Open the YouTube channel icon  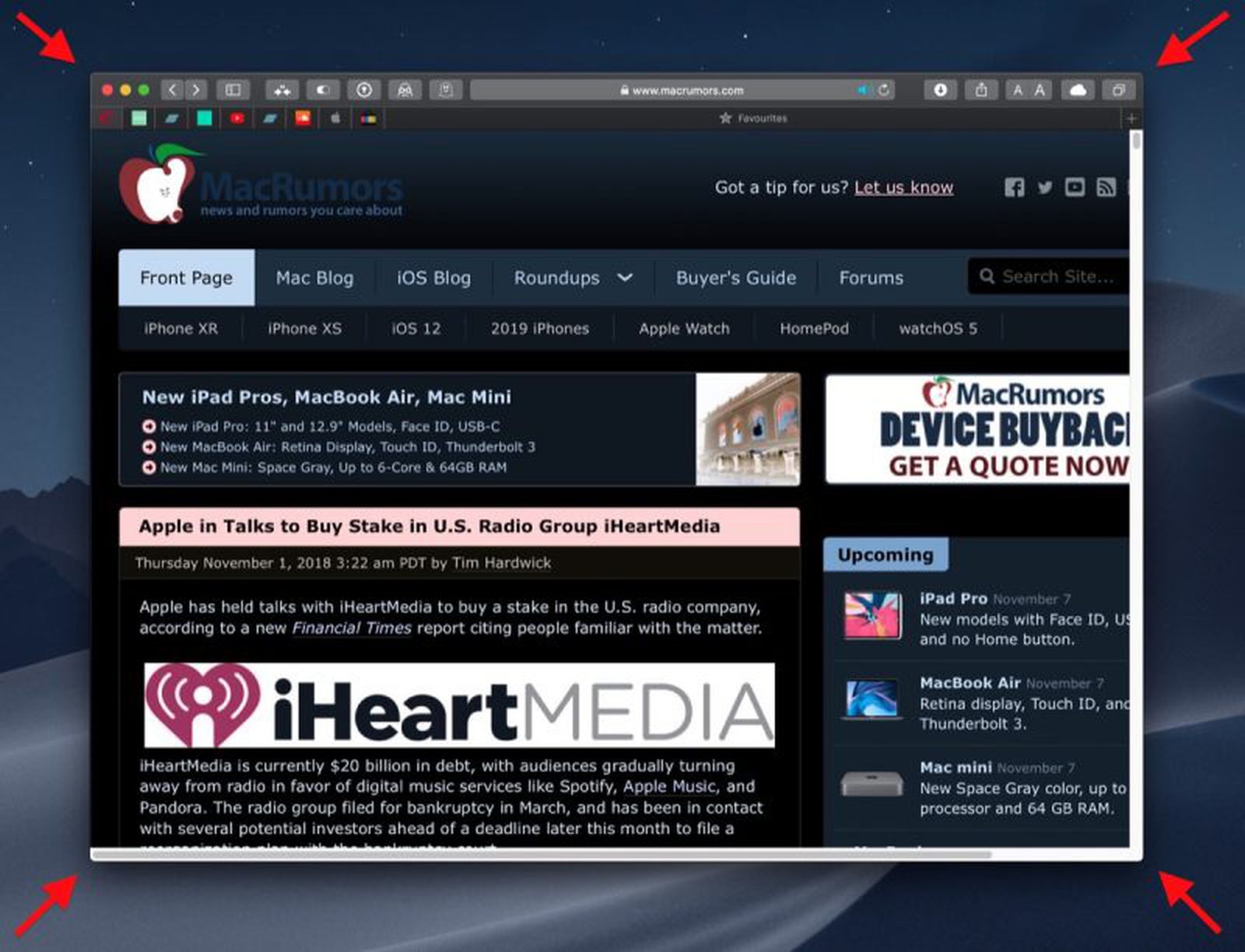coord(1075,187)
